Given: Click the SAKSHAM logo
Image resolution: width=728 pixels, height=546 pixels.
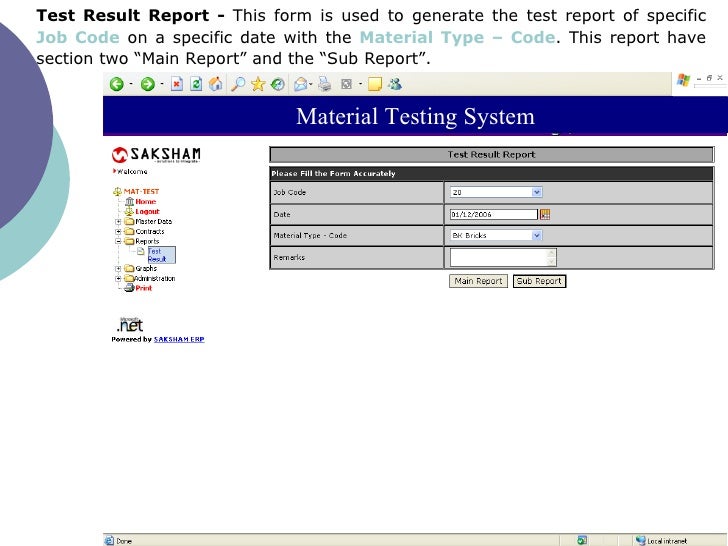Looking at the screenshot, I should point(156,155).
